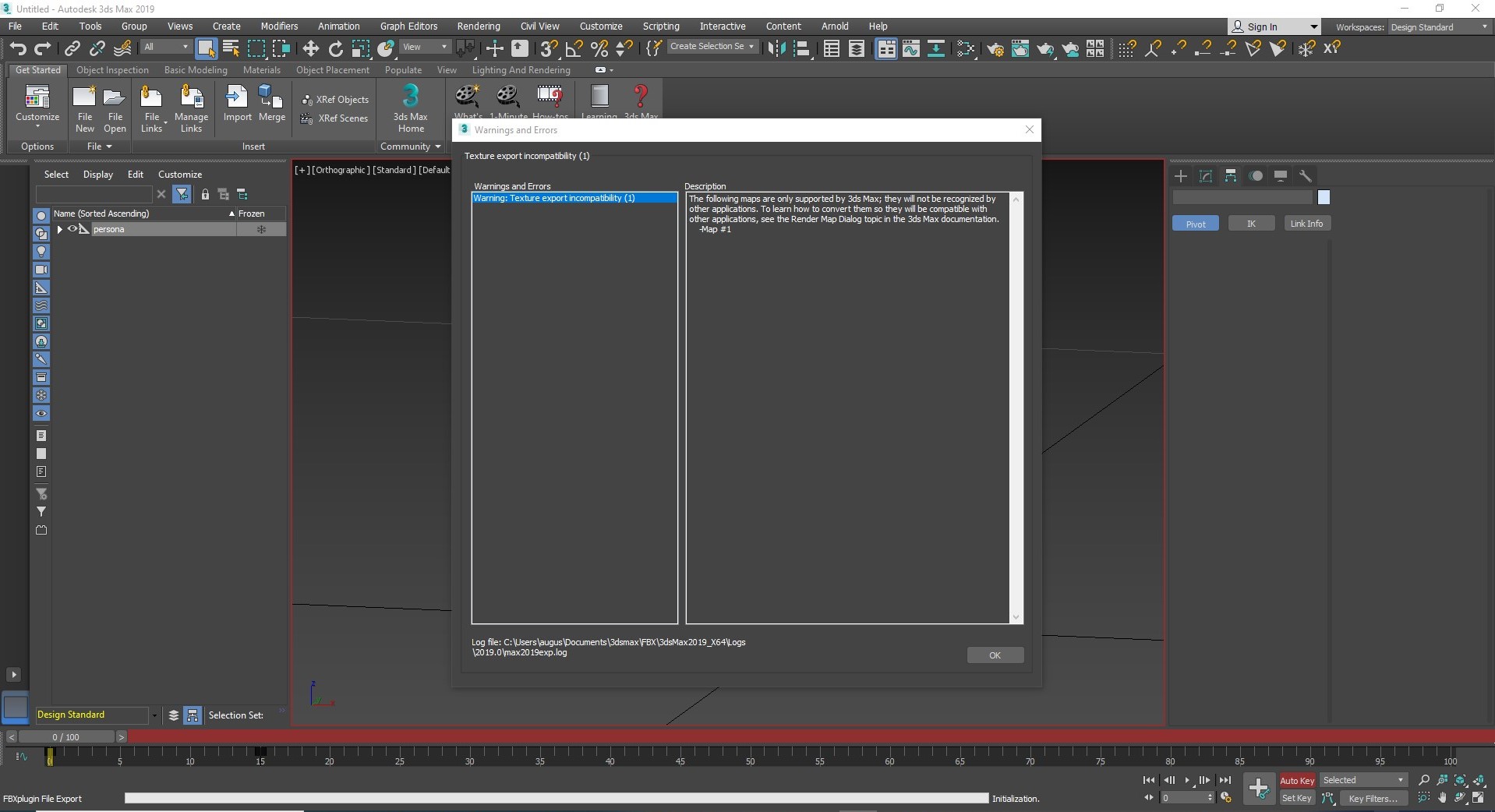
Task: Open Render Setup teapot icon
Action: coord(995,49)
